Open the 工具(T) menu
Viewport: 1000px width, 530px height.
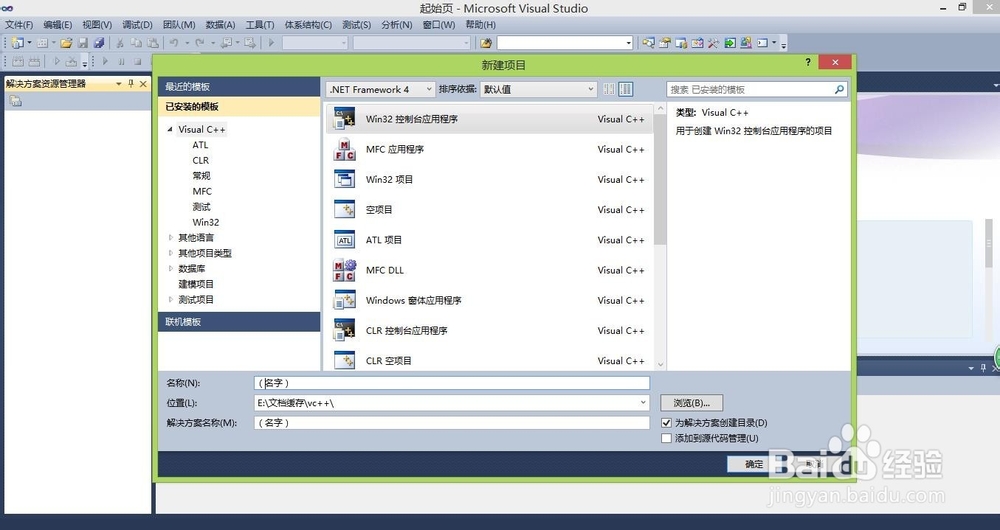(260, 25)
